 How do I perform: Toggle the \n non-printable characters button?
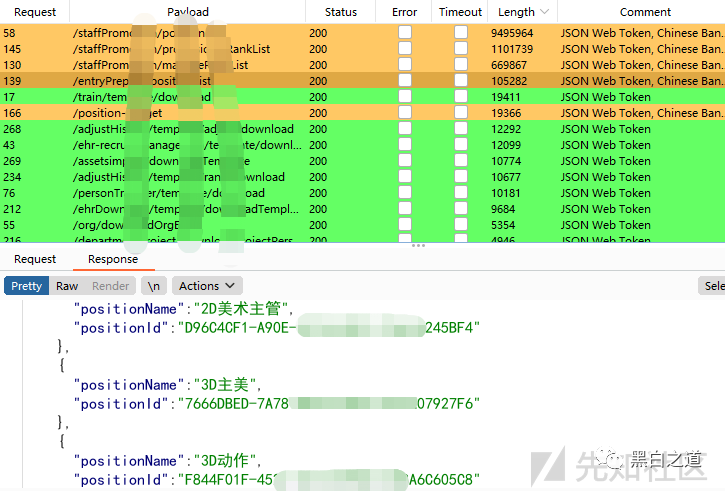pos(154,286)
